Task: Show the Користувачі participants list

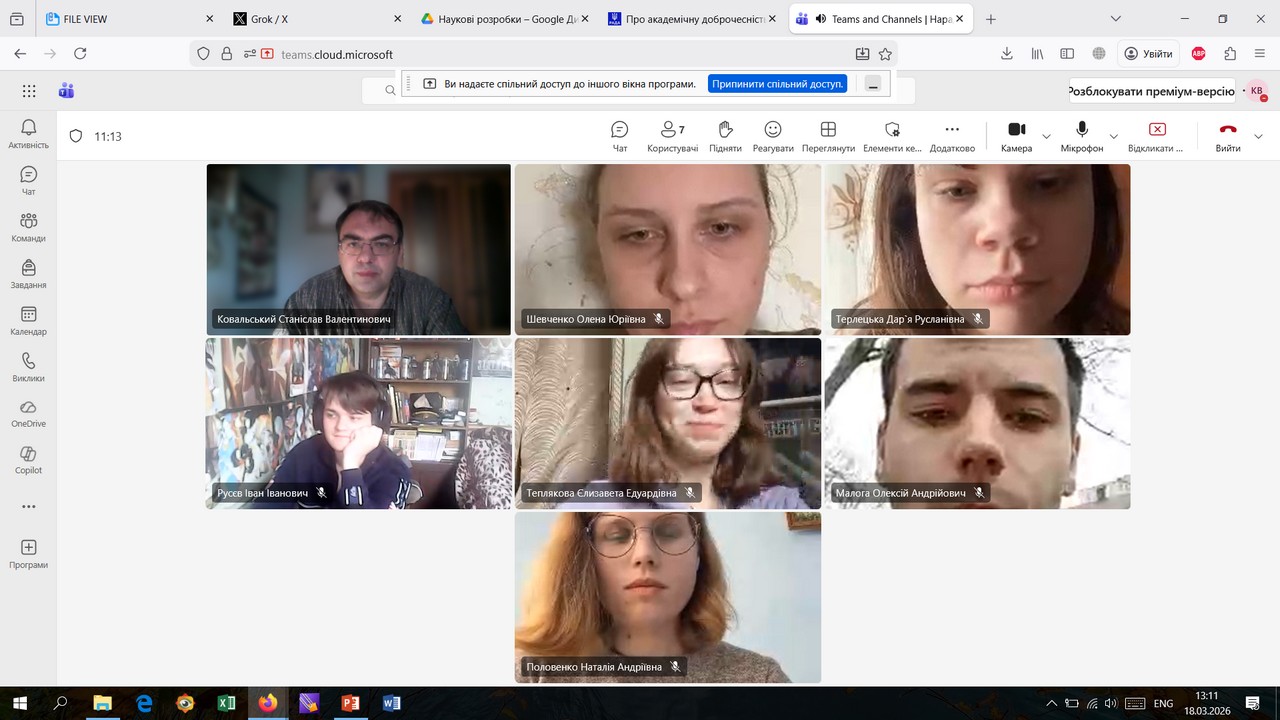Action: [x=672, y=136]
